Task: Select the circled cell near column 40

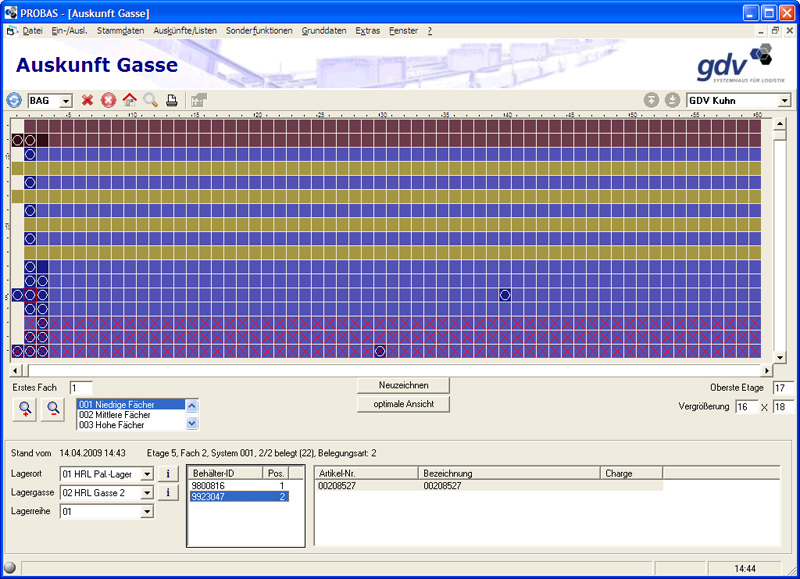Action: [x=505, y=295]
